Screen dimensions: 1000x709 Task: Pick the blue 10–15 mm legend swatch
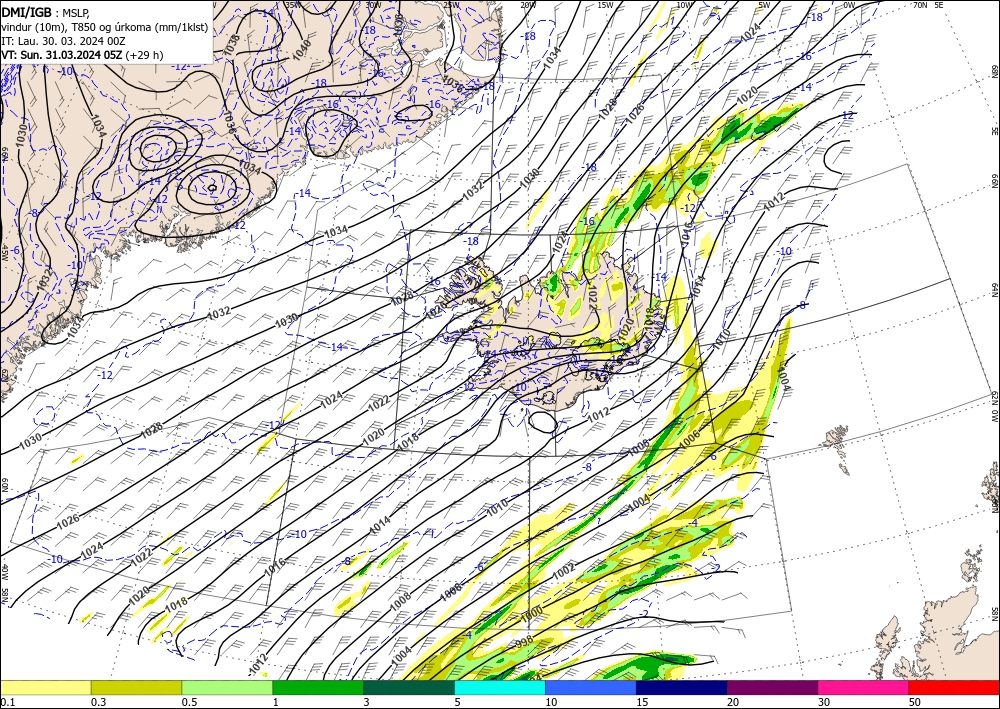[591, 687]
